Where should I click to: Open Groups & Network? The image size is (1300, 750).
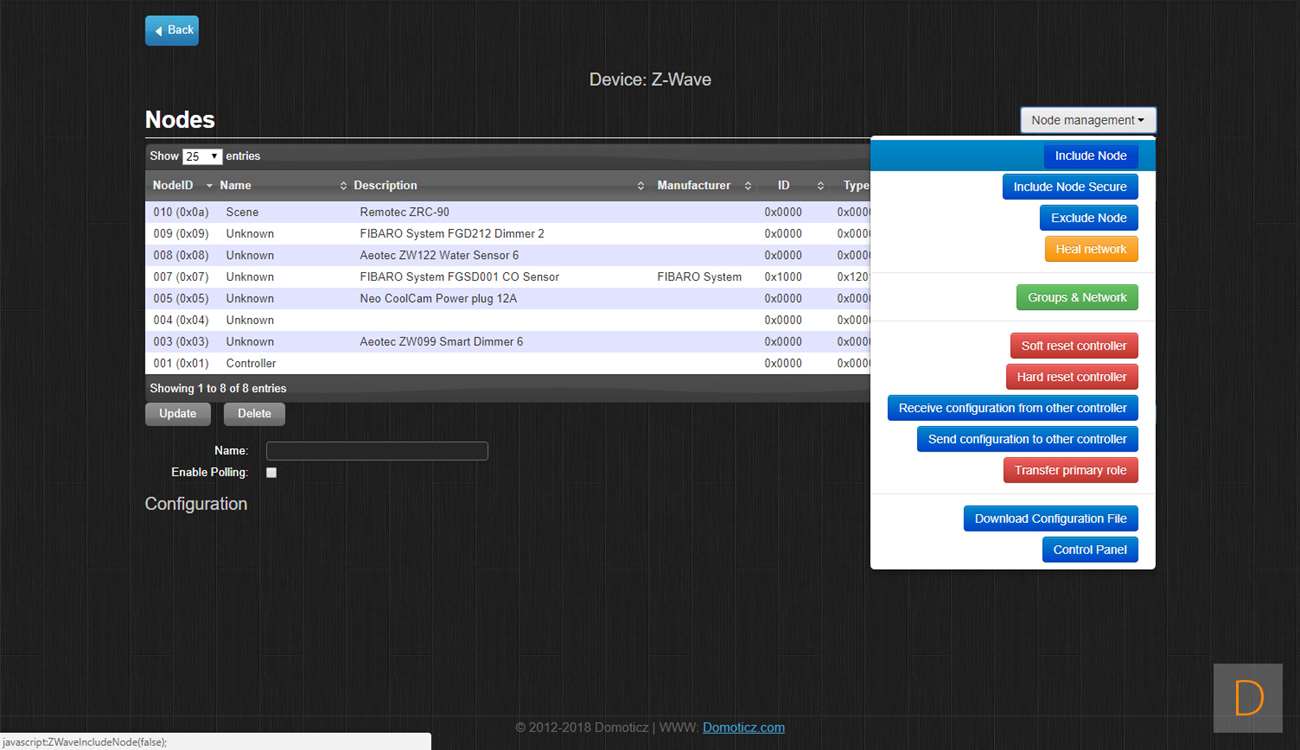coord(1076,297)
